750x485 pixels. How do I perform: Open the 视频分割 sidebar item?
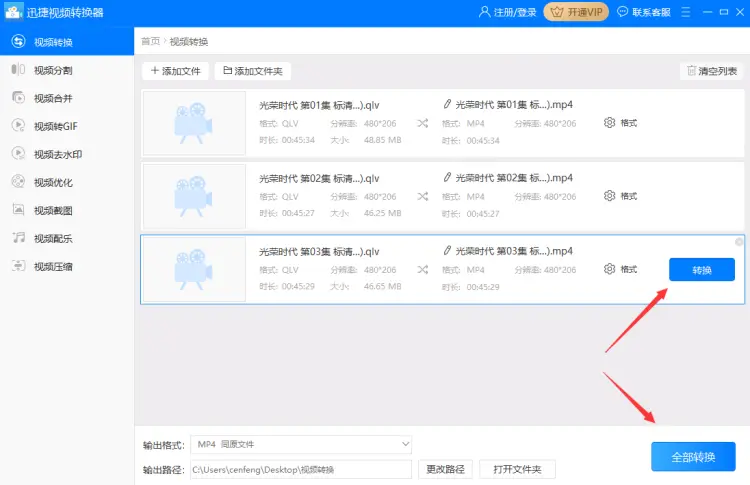coord(66,70)
